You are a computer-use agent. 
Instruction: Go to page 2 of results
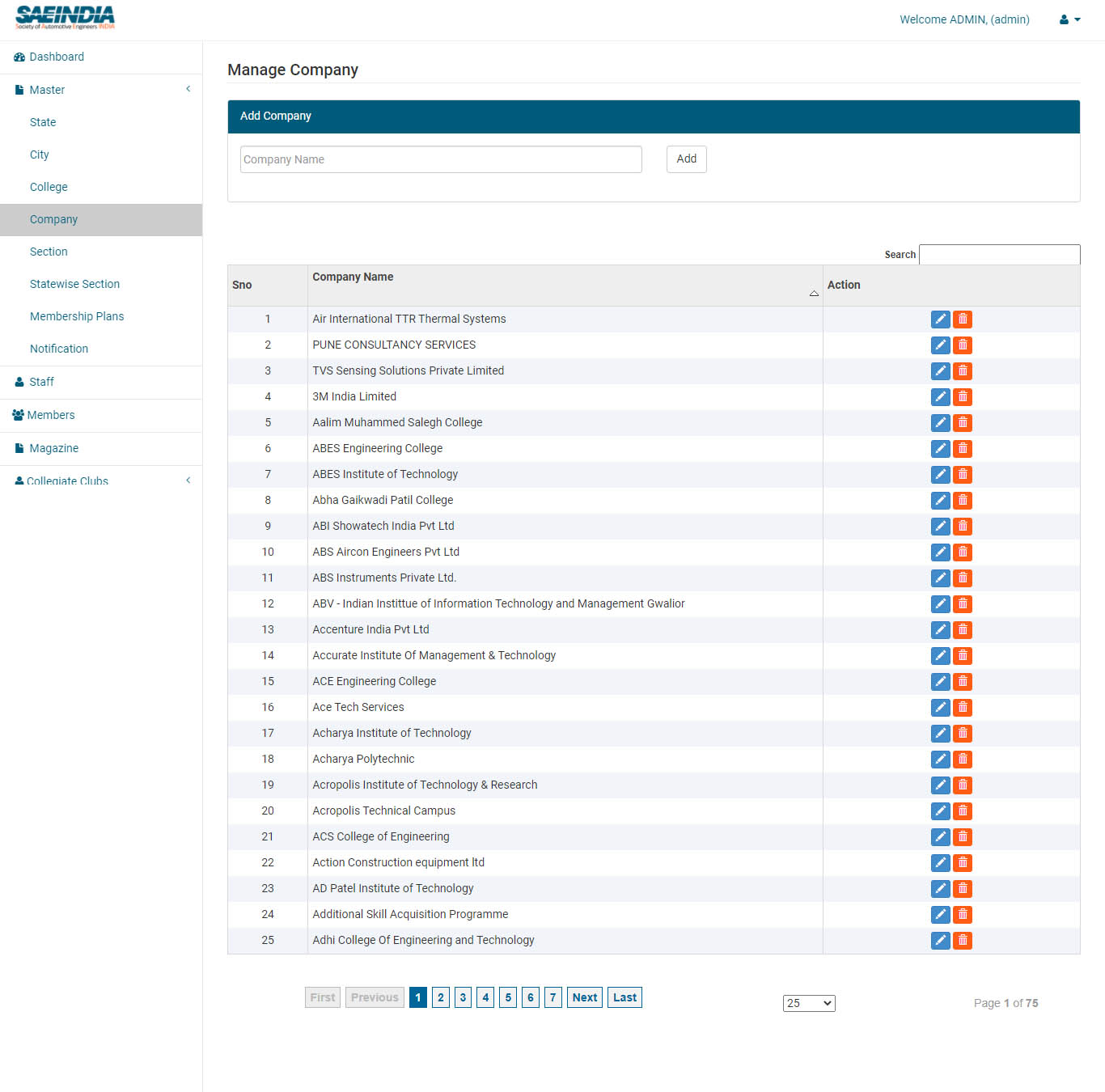[441, 997]
